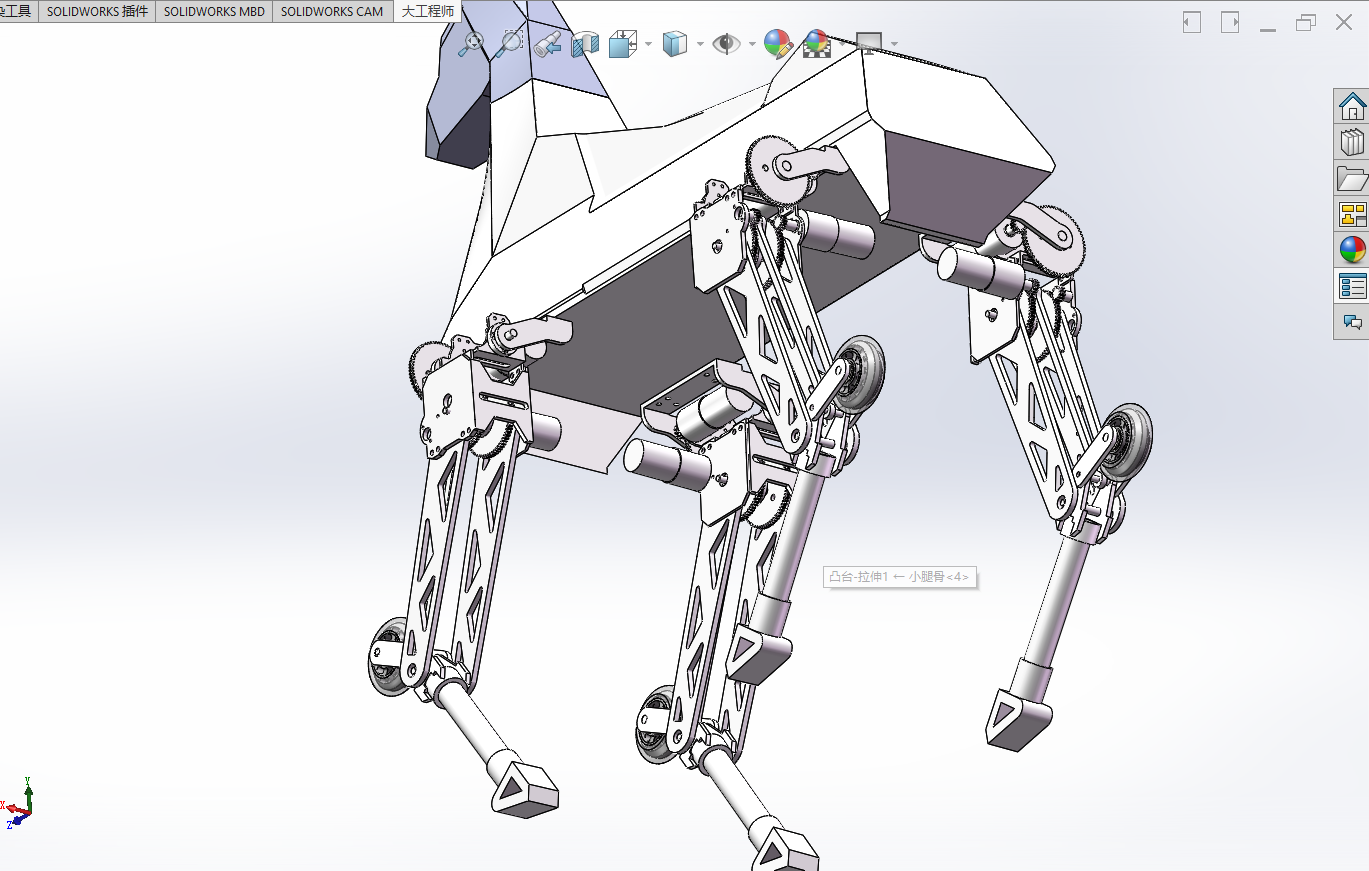
Task: Switch to the SOLIDWORKS MBD tab
Action: coord(214,11)
